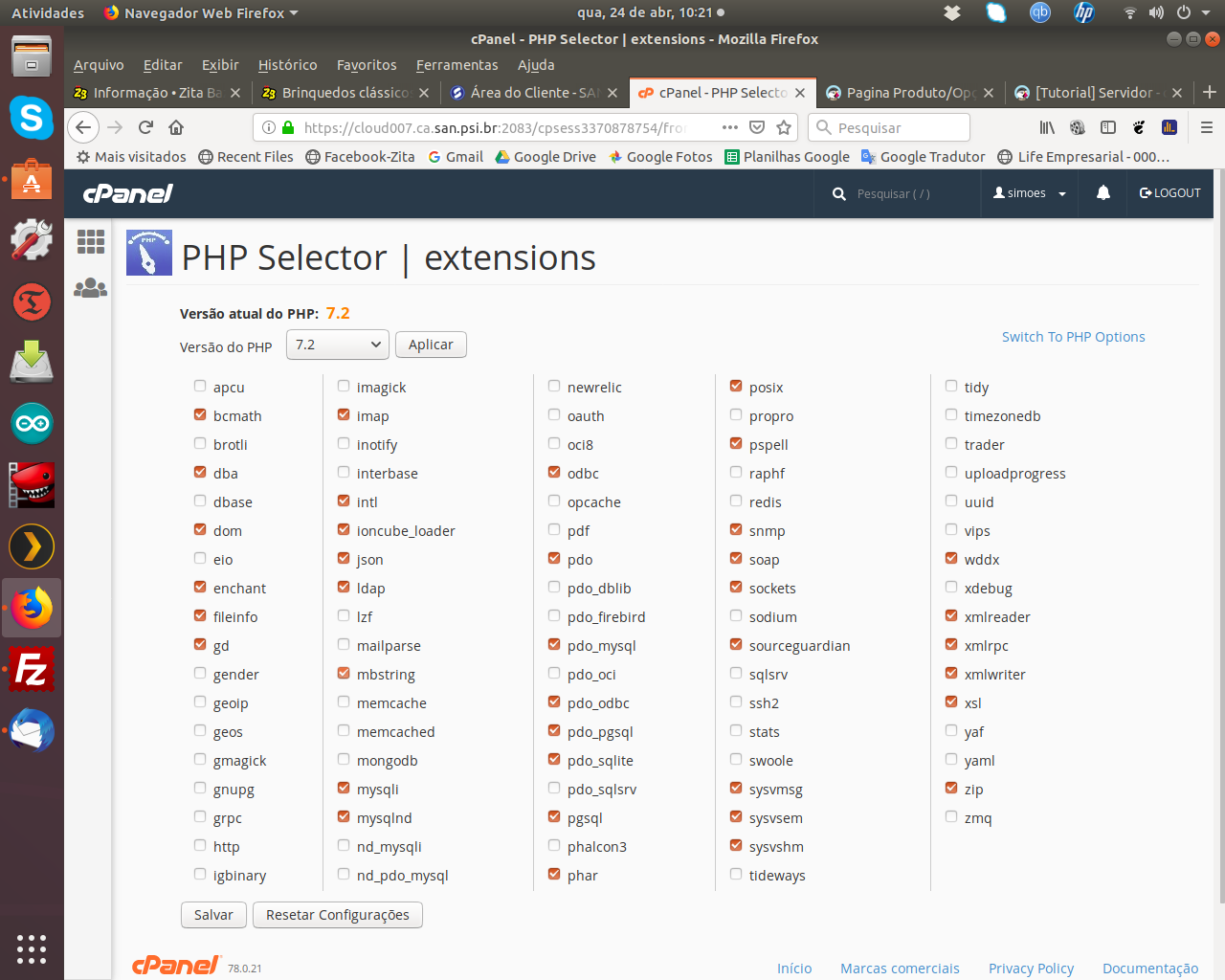1225x980 pixels.
Task: Uncheck the sourceguardian extension
Action: pyautogui.click(x=736, y=644)
